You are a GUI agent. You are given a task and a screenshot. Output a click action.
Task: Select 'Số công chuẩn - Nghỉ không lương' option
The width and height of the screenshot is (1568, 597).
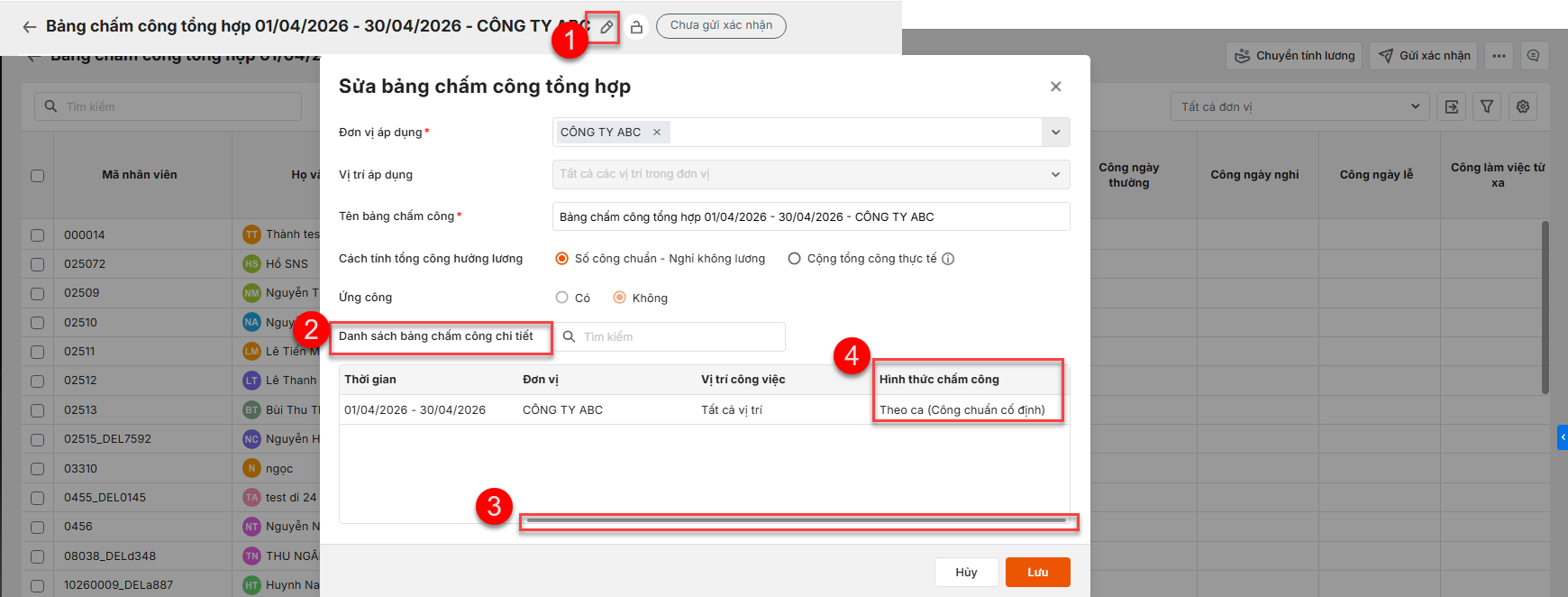pyautogui.click(x=562, y=259)
